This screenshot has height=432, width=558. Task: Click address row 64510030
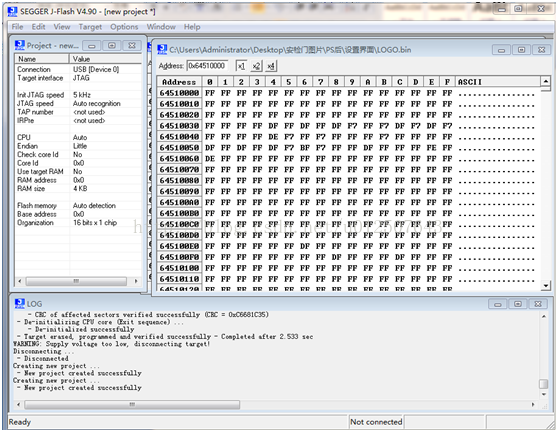[179, 126]
